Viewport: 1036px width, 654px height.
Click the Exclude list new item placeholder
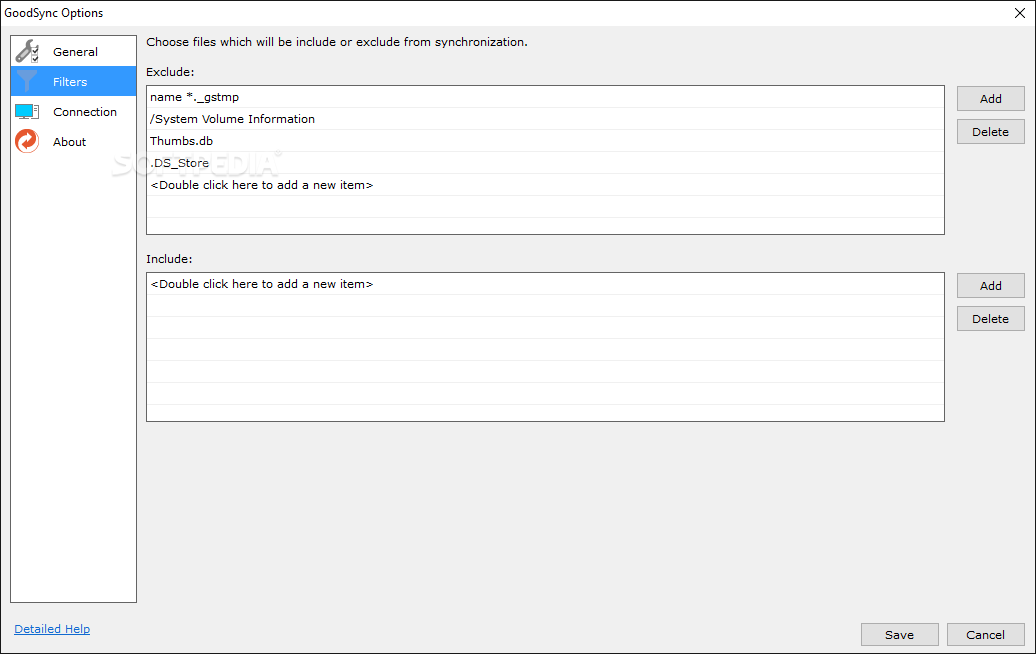coord(545,185)
